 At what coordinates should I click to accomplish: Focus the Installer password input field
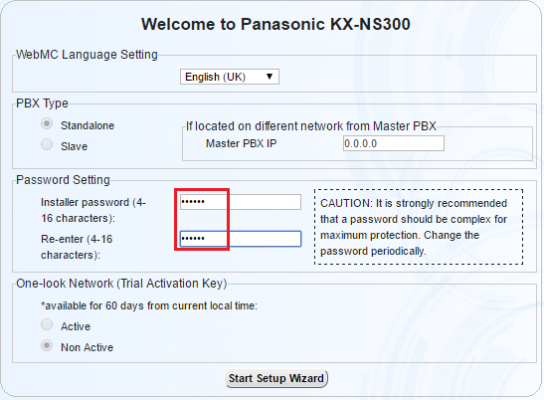[240, 202]
